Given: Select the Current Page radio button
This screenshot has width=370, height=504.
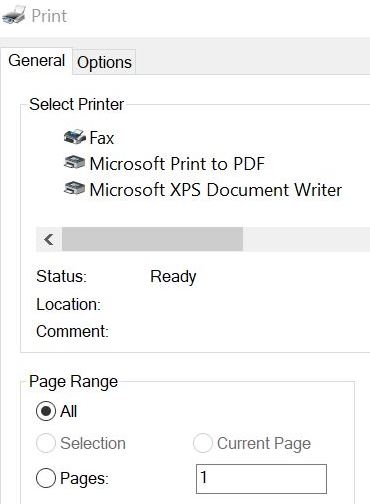Looking at the screenshot, I should point(203,443).
